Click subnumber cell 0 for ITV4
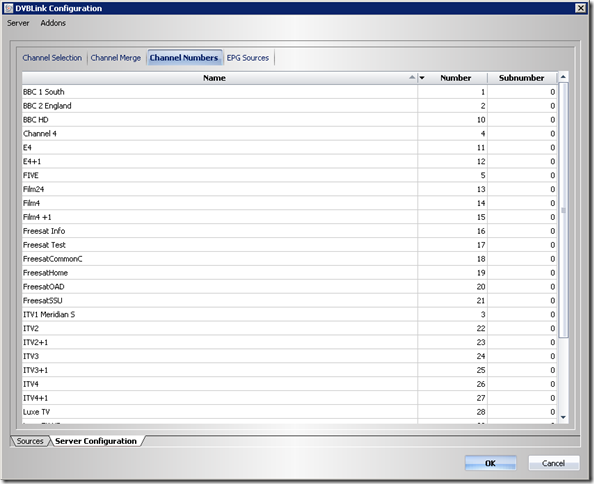The image size is (594, 484). point(522,384)
